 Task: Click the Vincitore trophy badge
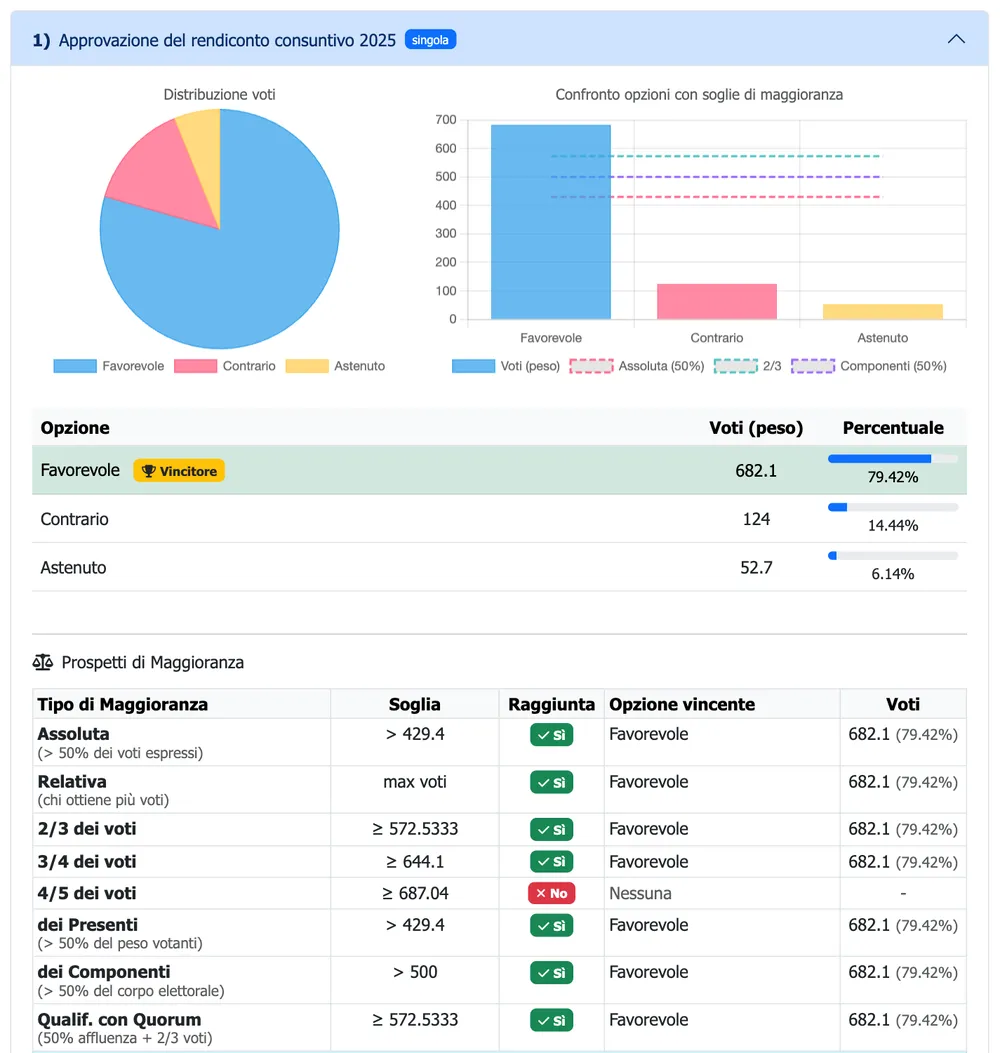click(179, 471)
